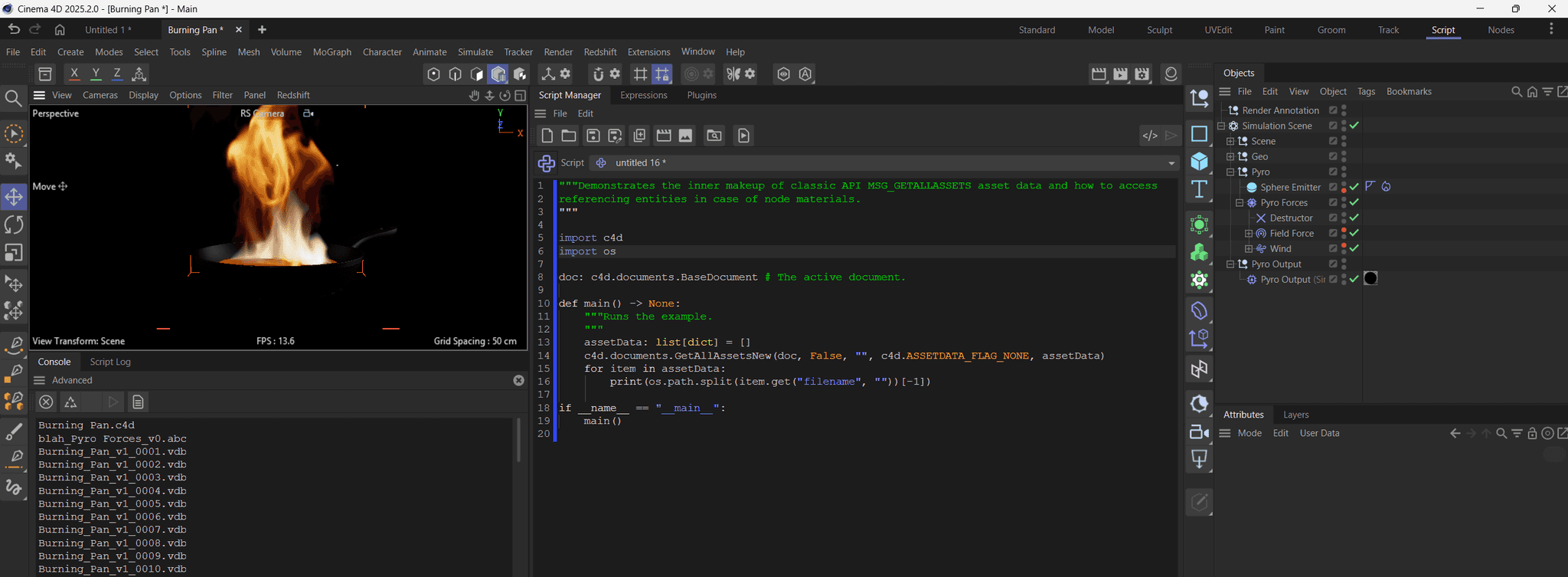Image resolution: width=1568 pixels, height=577 pixels.
Task: Open Edit Render Settings icon
Action: tap(1142, 74)
